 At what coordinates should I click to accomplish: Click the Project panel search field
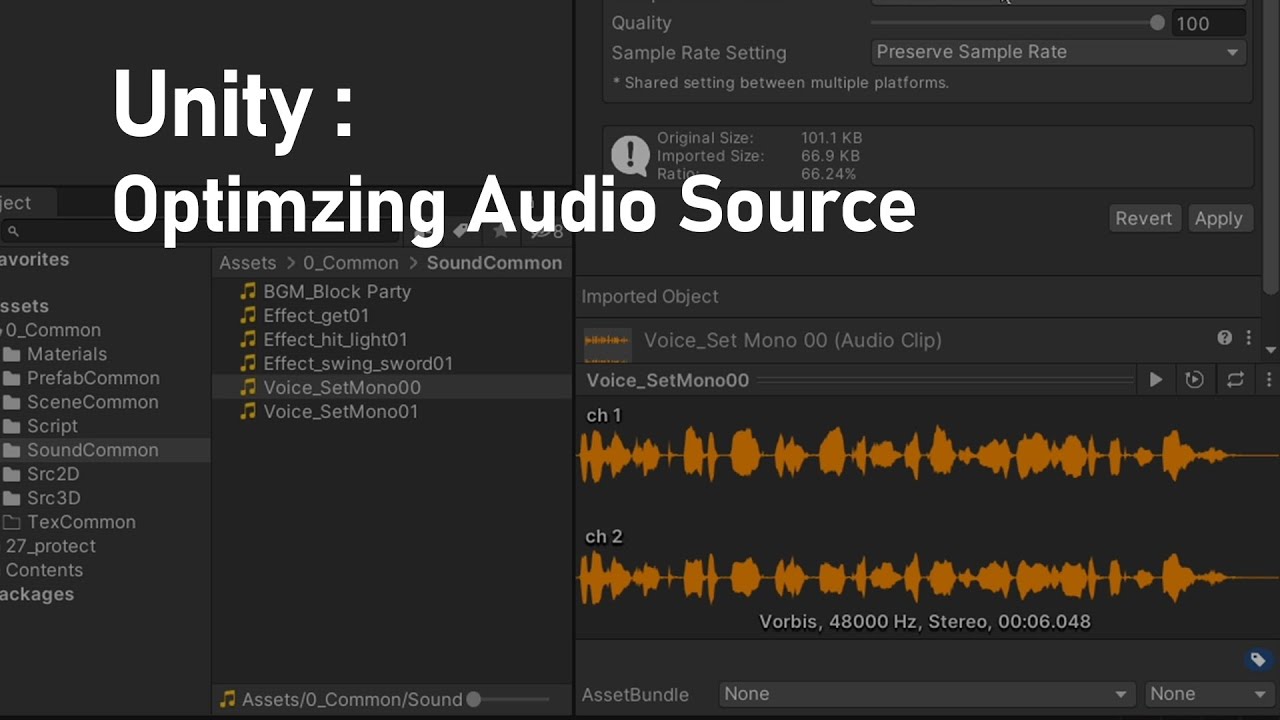click(200, 231)
